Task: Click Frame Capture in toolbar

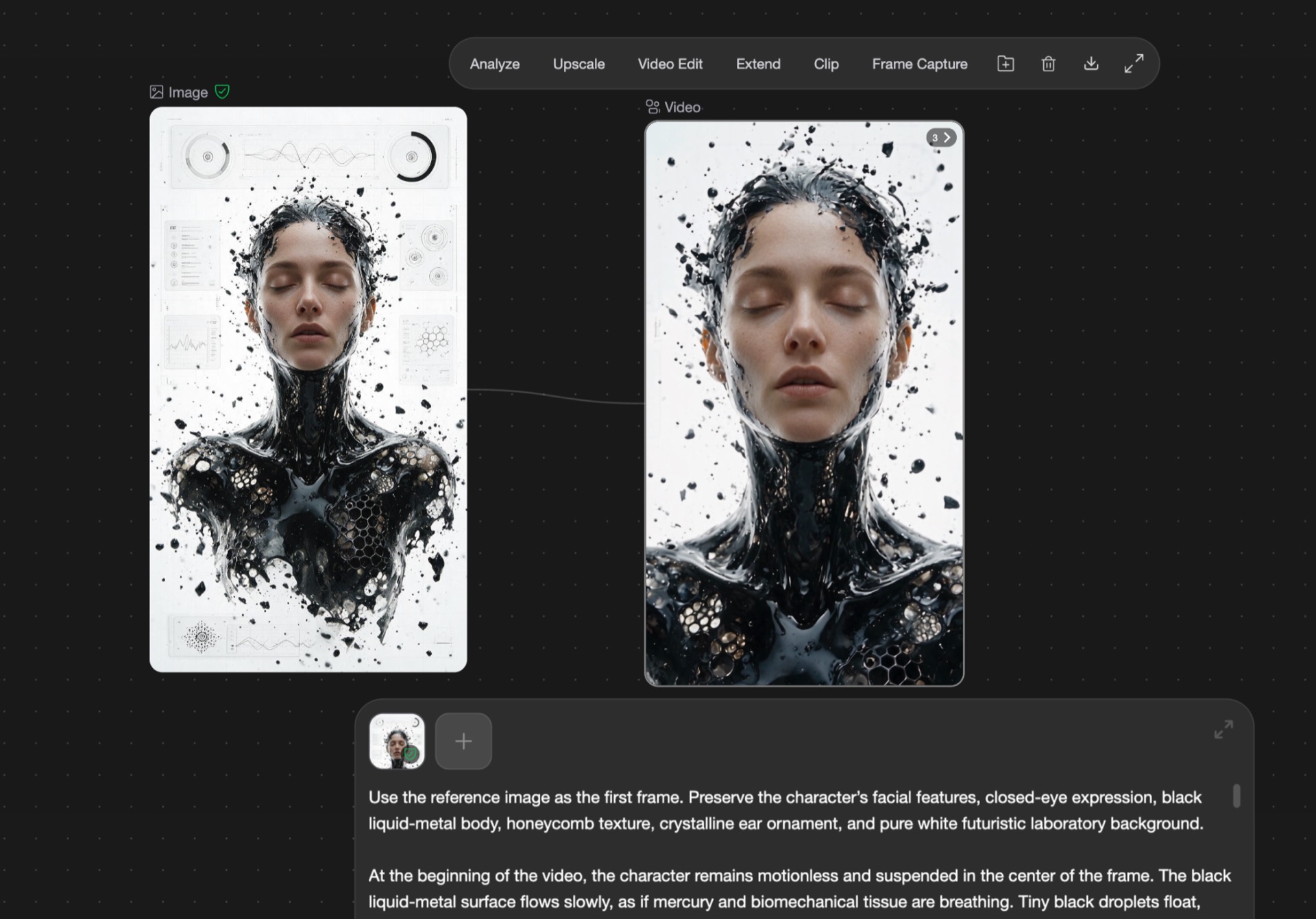Action: (919, 64)
